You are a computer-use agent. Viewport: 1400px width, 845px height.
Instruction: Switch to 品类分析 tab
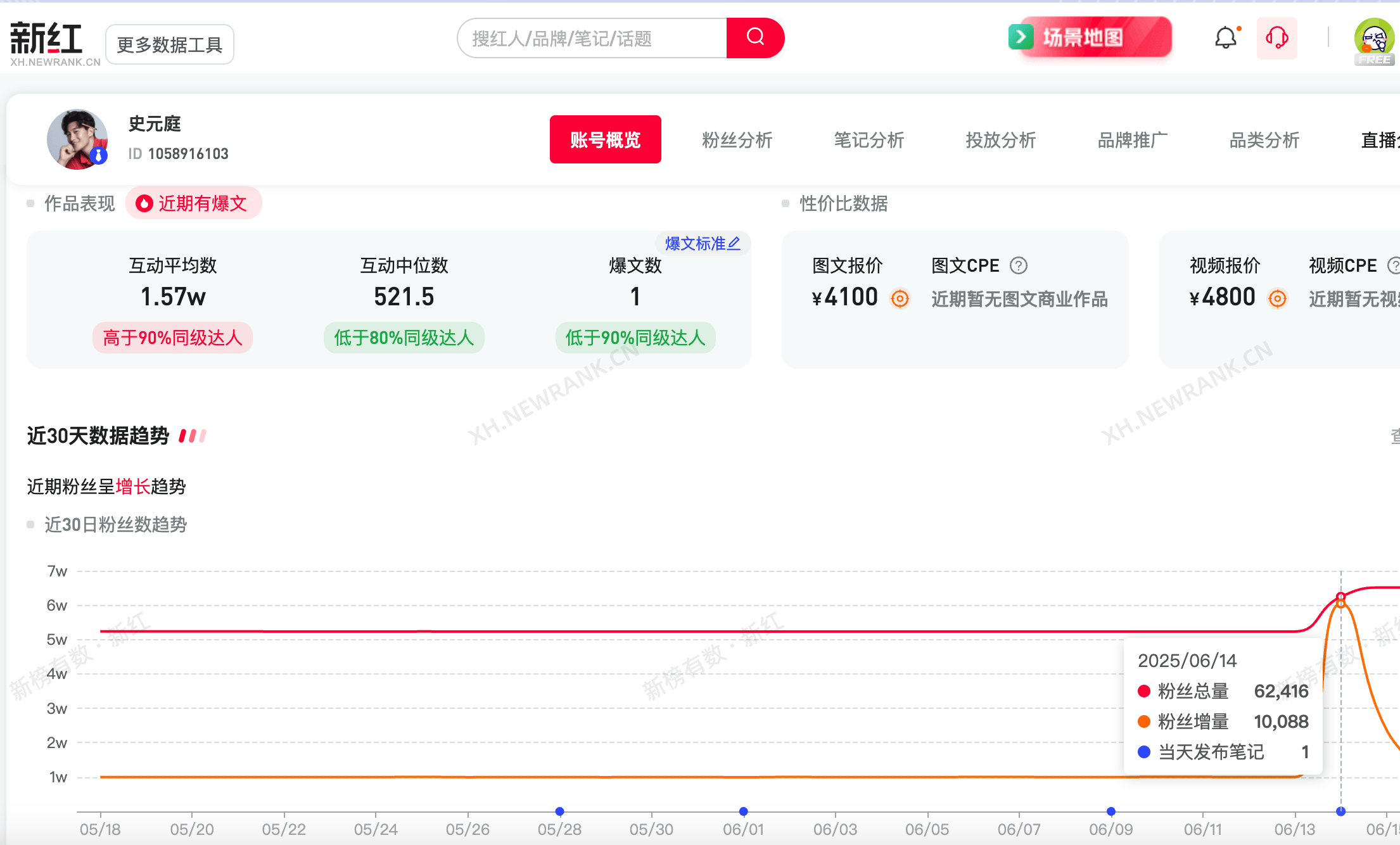tap(1264, 140)
